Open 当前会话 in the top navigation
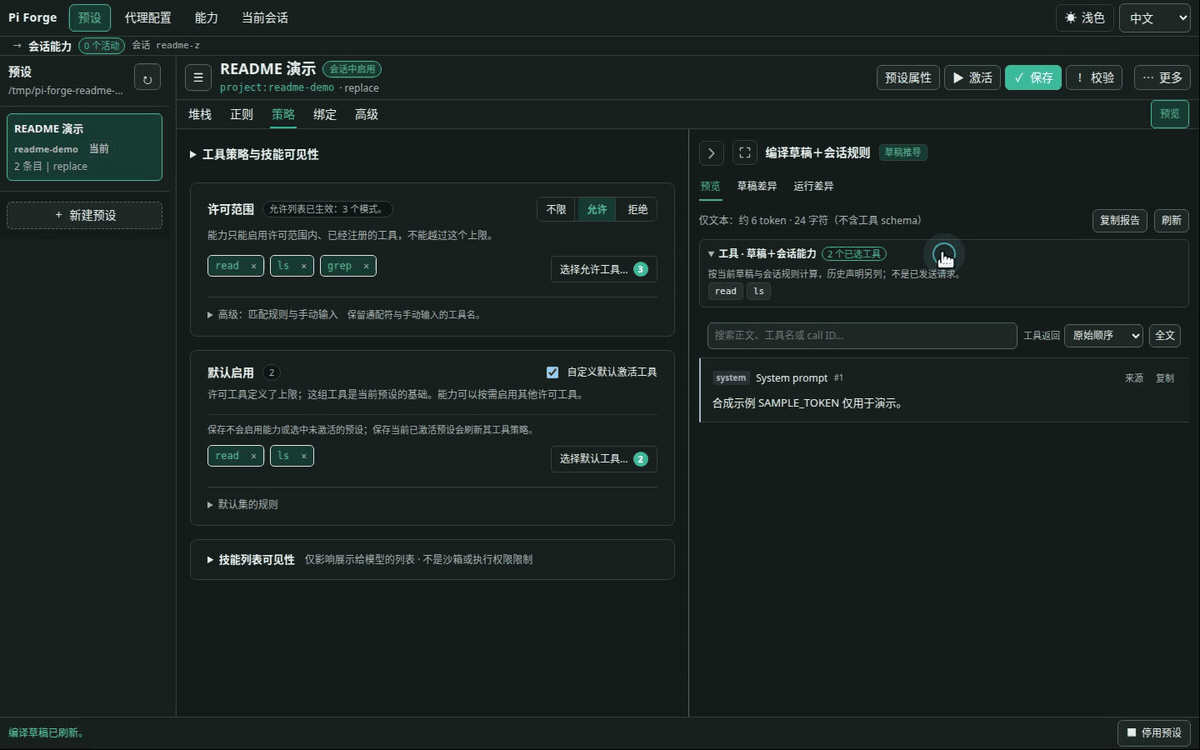Screen dimensions: 1200x750 (x=265, y=18)
